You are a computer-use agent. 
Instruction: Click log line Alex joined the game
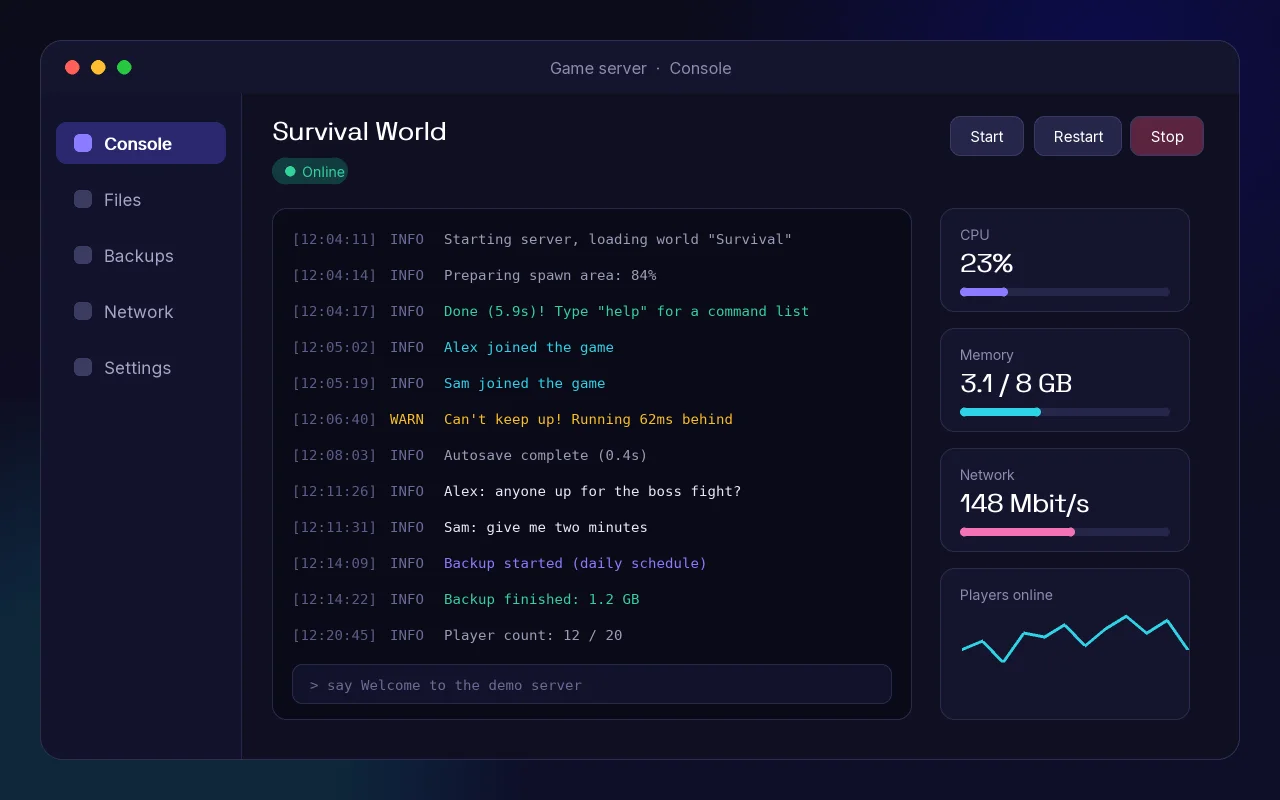[529, 347]
